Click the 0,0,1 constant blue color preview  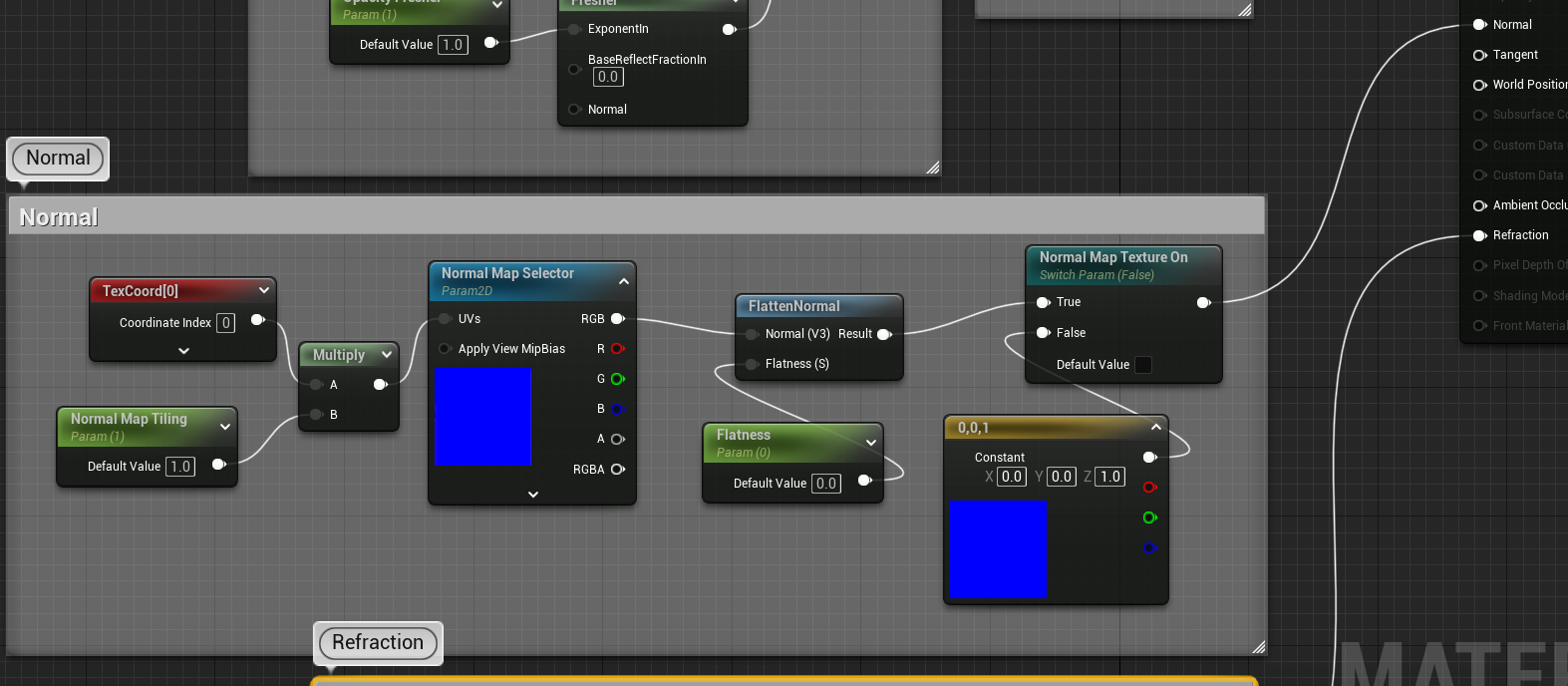pyautogui.click(x=998, y=548)
